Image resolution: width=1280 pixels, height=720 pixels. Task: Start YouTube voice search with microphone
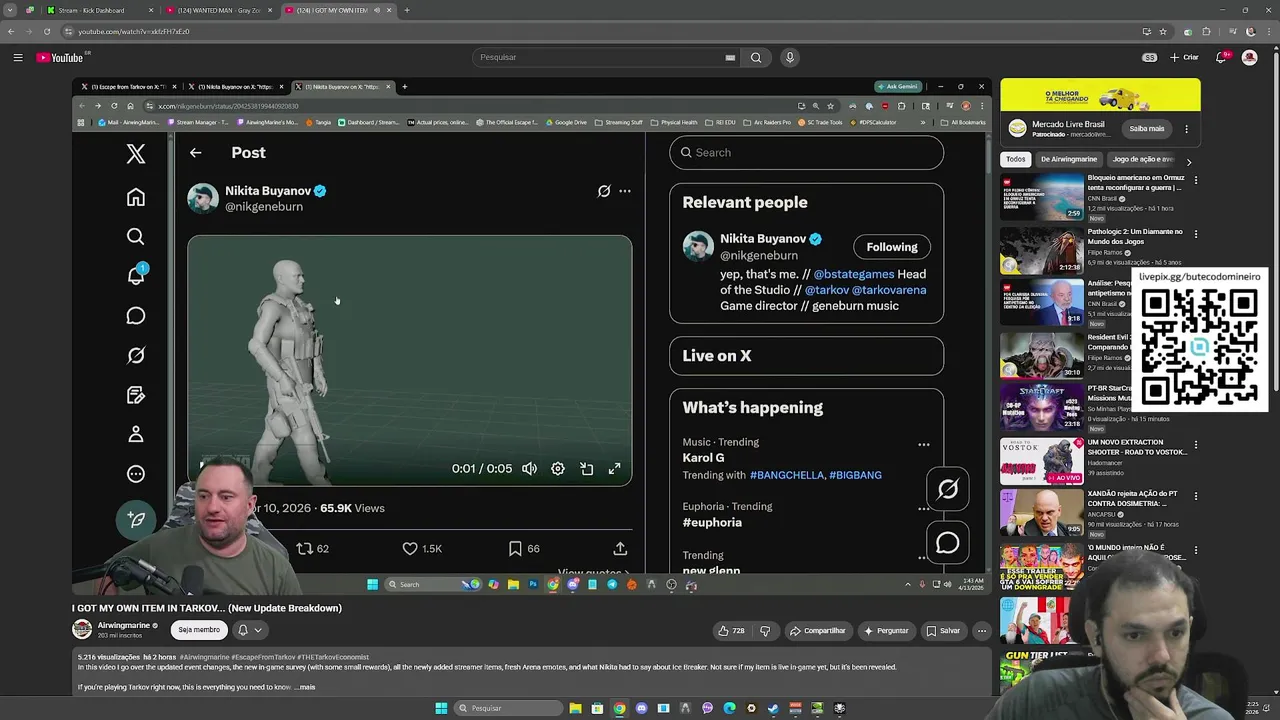[790, 57]
